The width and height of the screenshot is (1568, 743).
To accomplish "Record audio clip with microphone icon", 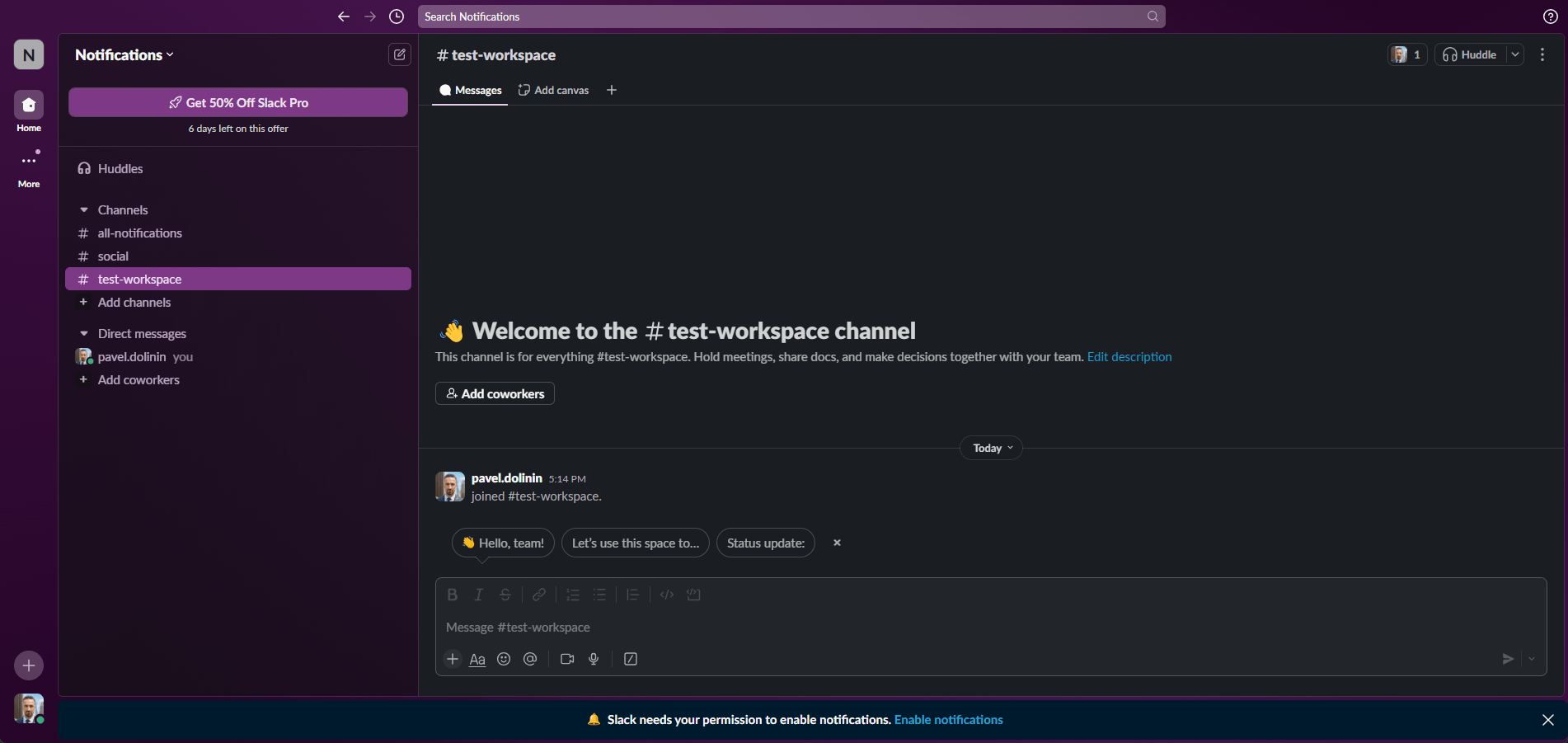I will pyautogui.click(x=594, y=659).
